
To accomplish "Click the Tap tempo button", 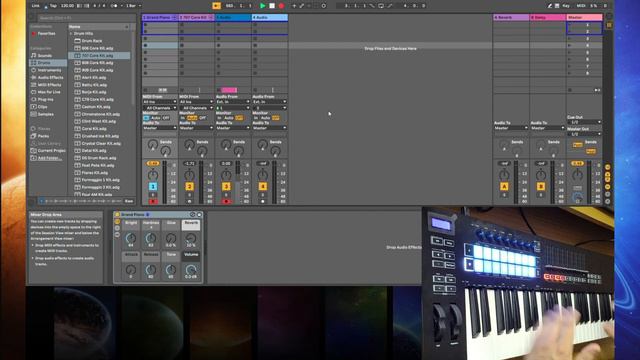I will point(53,6).
